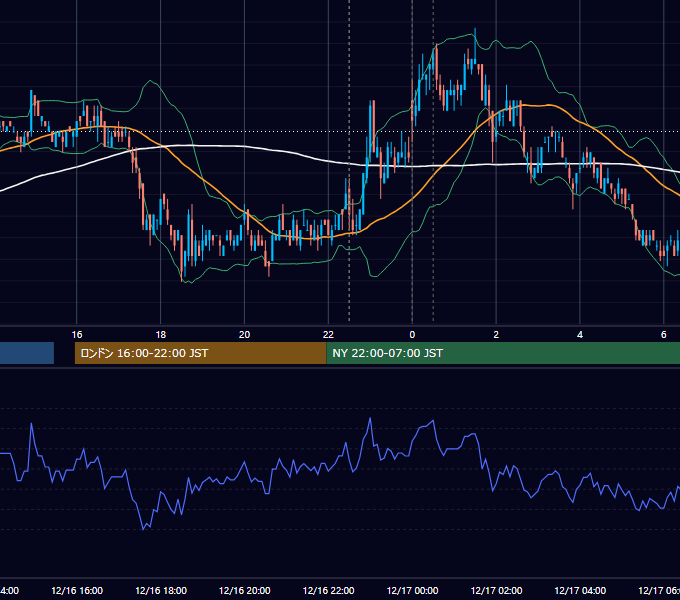Click the 12/16 20:00 date label
The height and width of the screenshot is (600, 680).
pos(245,590)
